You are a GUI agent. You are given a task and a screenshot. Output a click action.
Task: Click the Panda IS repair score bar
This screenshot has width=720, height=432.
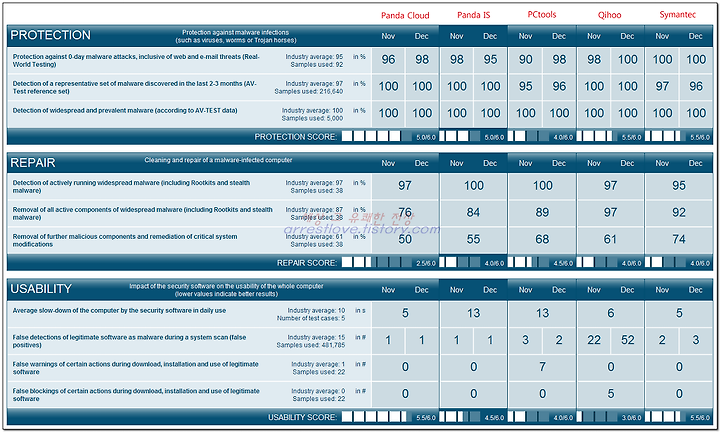pyautogui.click(x=460, y=263)
